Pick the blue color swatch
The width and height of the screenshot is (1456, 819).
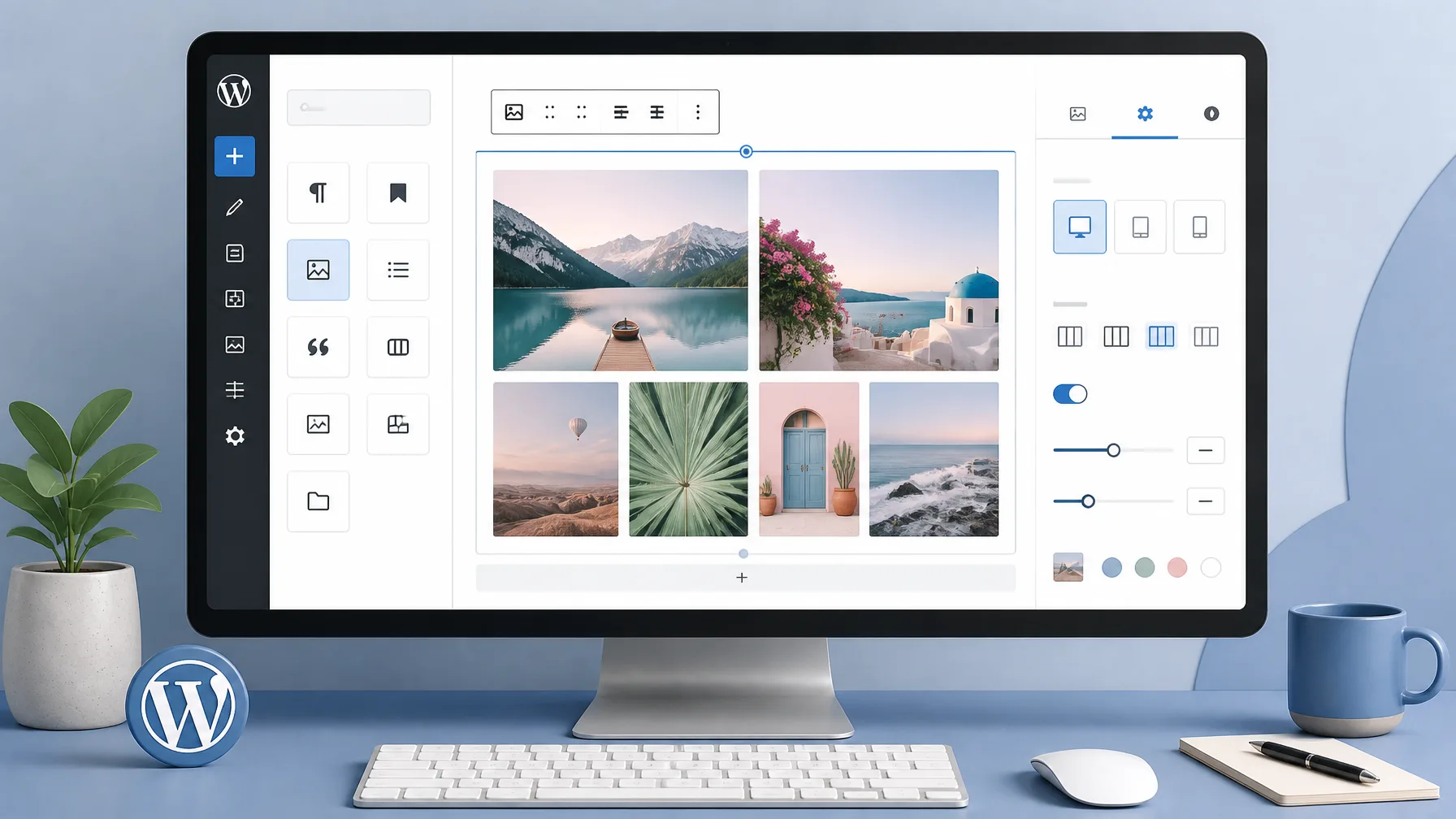(x=1111, y=567)
